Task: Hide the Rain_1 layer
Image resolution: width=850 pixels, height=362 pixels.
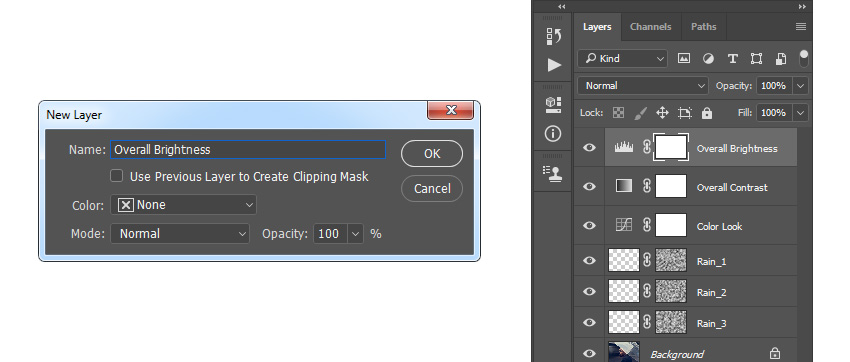Action: [589, 261]
